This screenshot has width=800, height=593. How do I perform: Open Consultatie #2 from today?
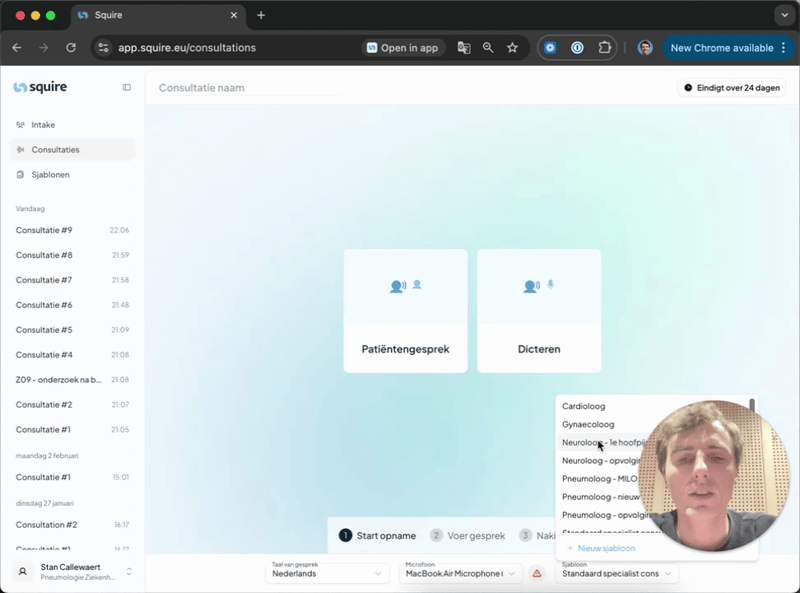pos(72,405)
